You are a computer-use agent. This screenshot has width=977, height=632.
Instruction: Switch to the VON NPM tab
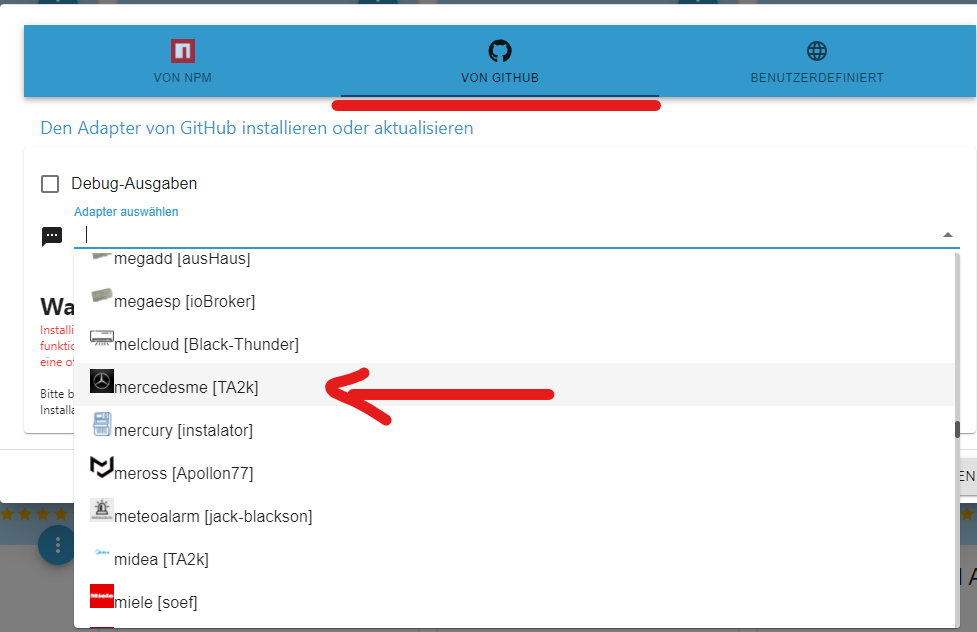tap(183, 61)
